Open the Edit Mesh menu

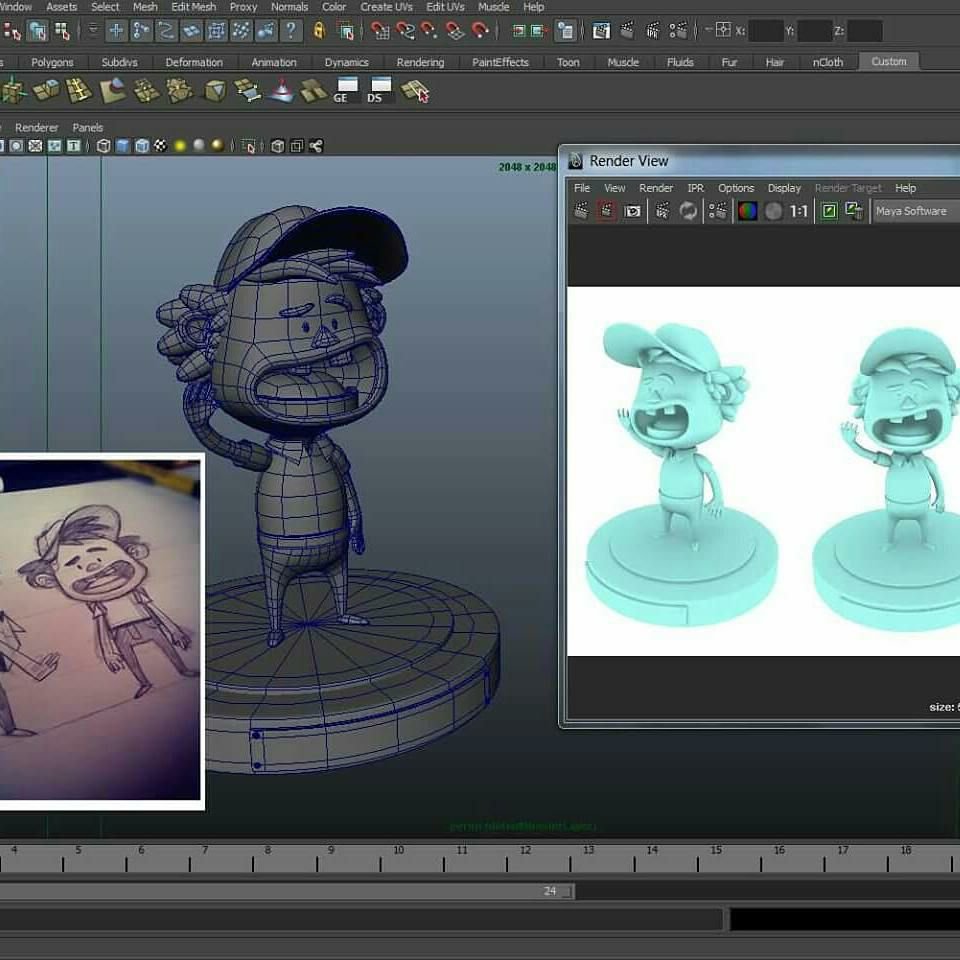click(x=193, y=7)
